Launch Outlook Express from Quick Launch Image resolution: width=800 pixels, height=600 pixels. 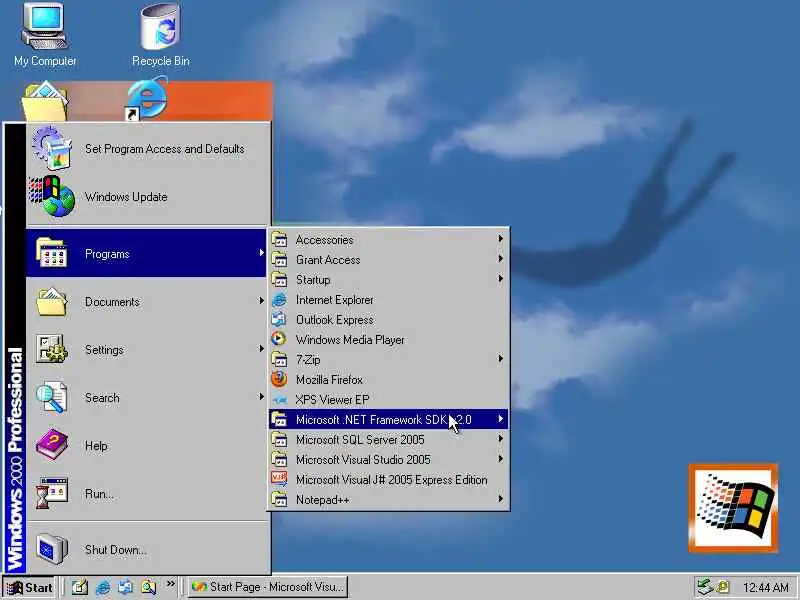coord(126,587)
